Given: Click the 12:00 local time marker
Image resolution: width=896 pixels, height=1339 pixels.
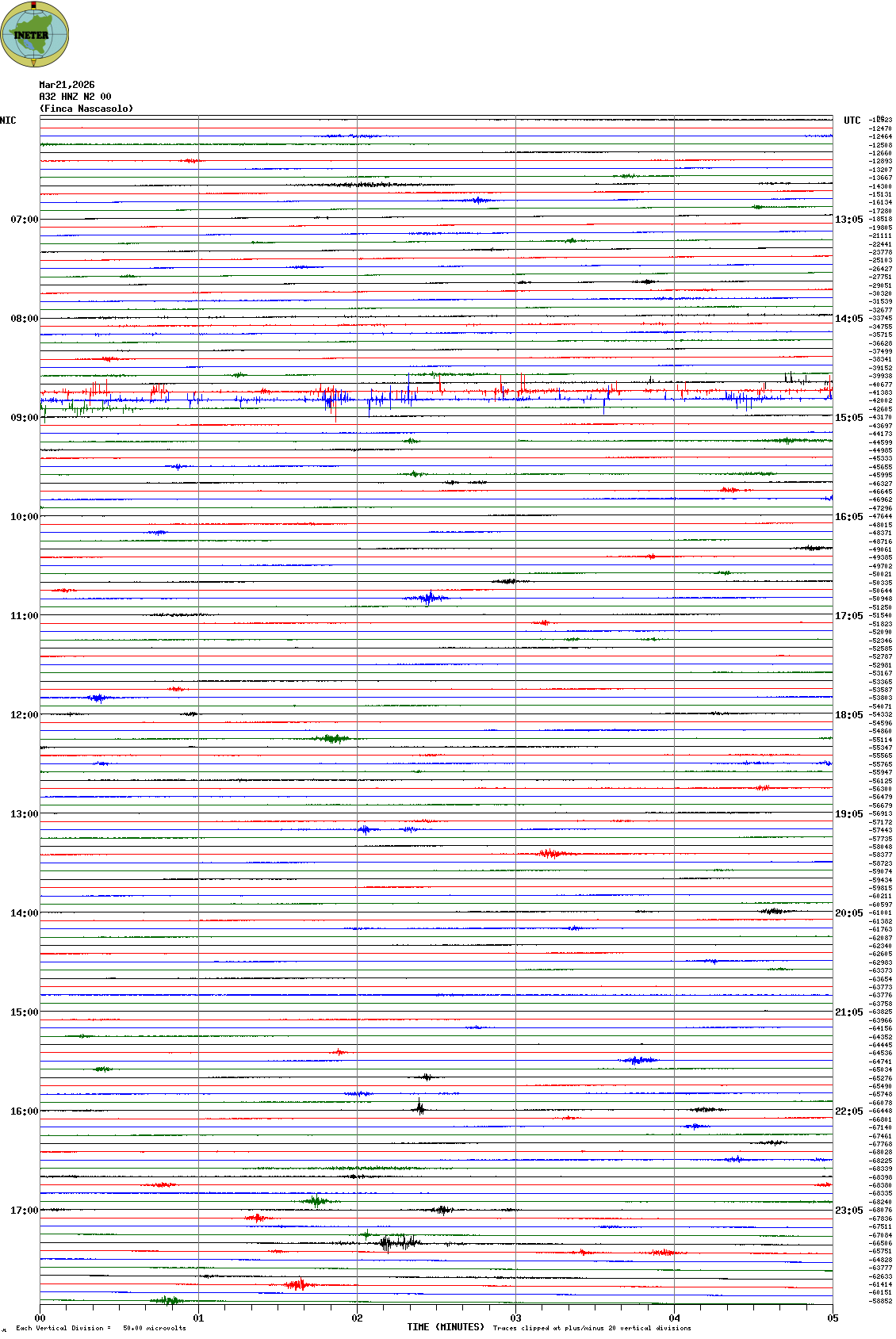Looking at the screenshot, I should coord(24,715).
